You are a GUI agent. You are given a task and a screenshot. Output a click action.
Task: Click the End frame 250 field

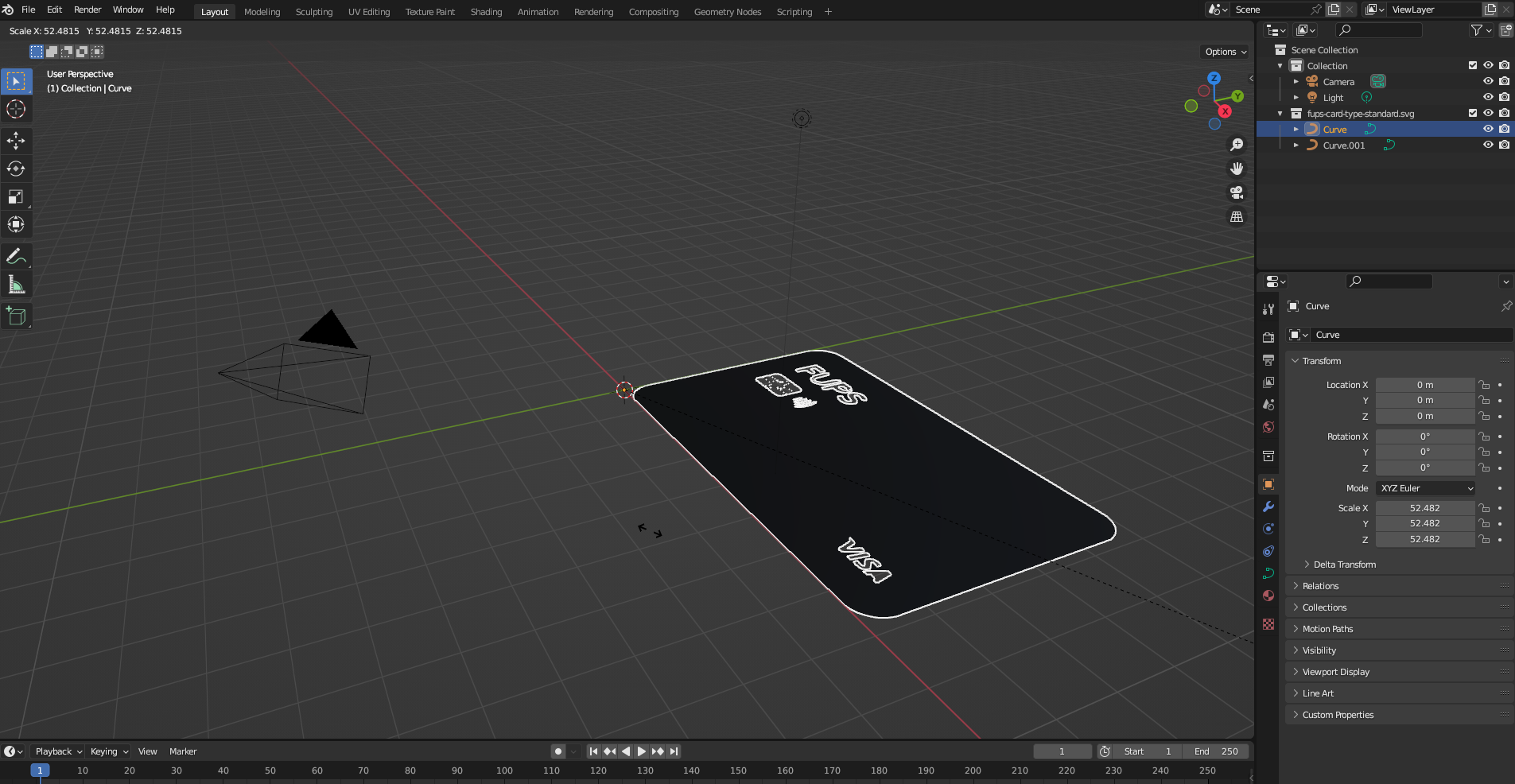(x=1216, y=751)
